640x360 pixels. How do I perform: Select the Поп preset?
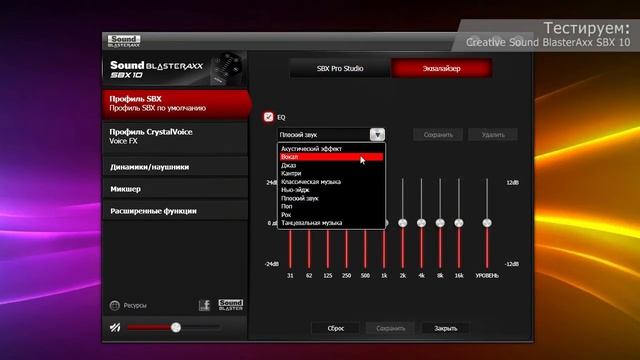pyautogui.click(x=331, y=207)
